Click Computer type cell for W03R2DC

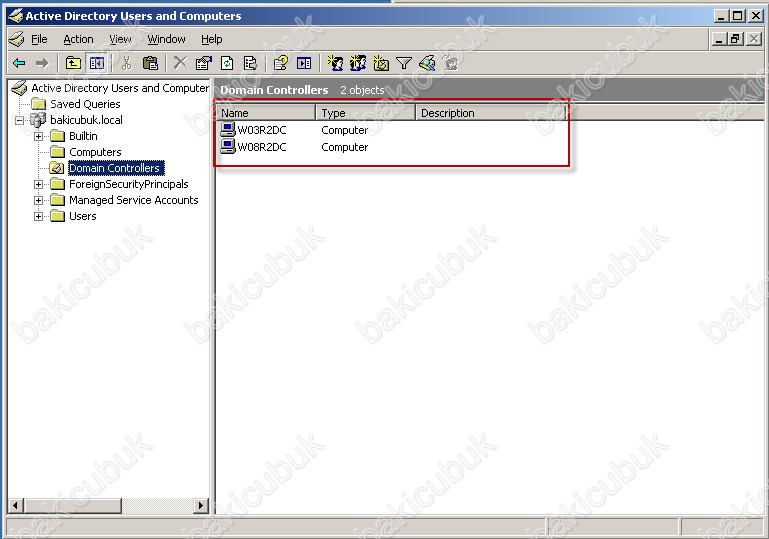pos(344,130)
